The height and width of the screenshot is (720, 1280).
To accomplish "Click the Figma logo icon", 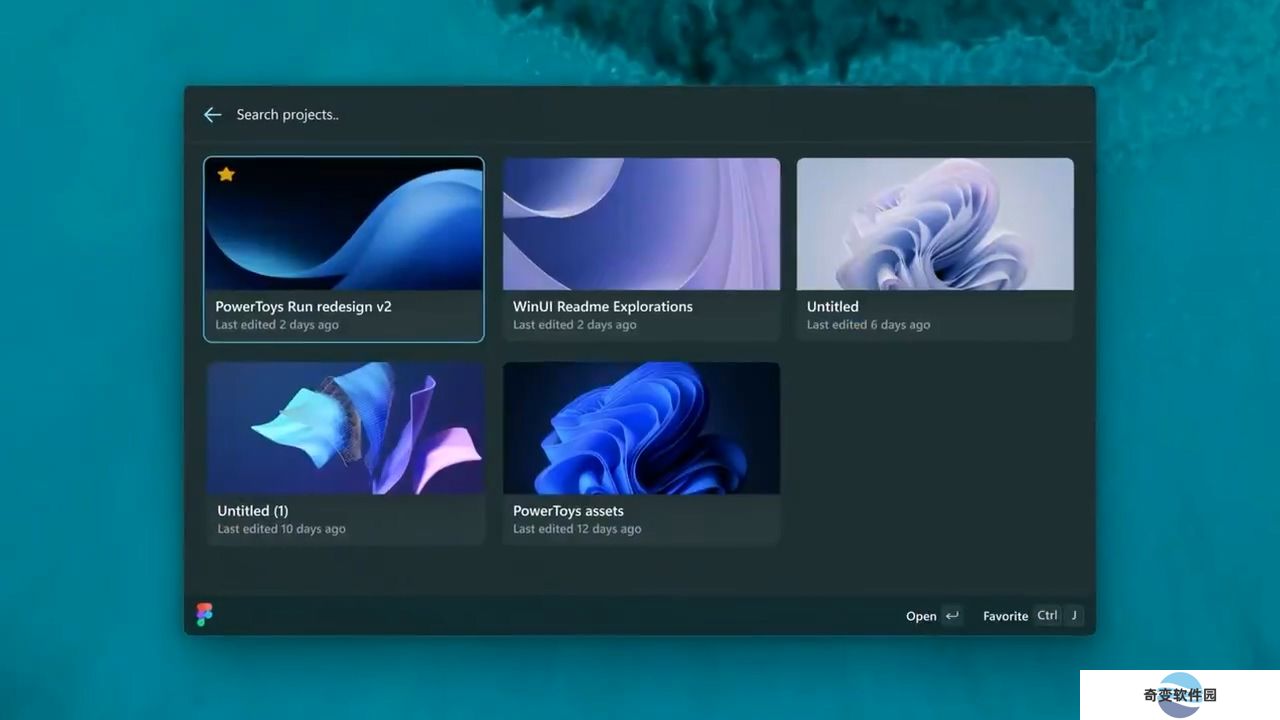I will pos(204,615).
